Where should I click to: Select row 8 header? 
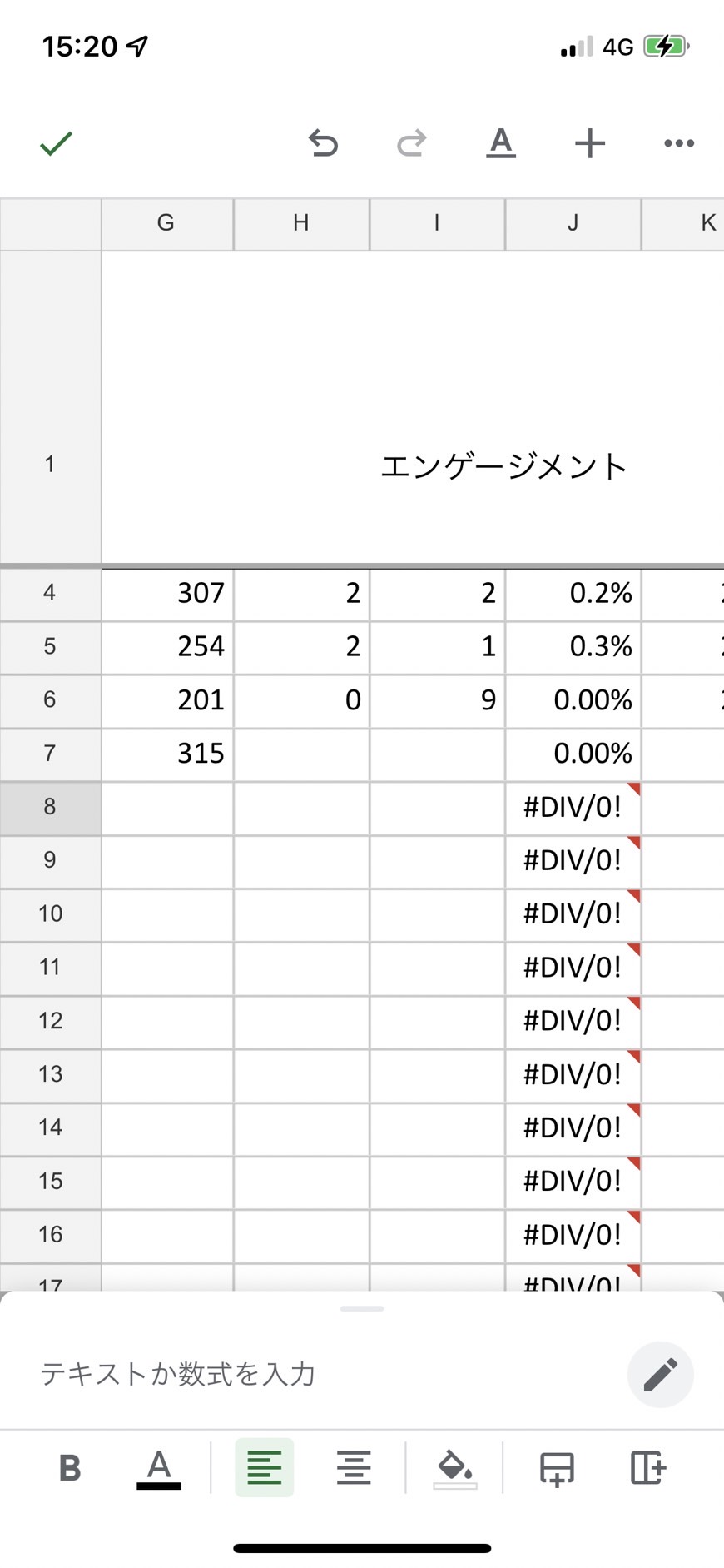pyautogui.click(x=50, y=807)
